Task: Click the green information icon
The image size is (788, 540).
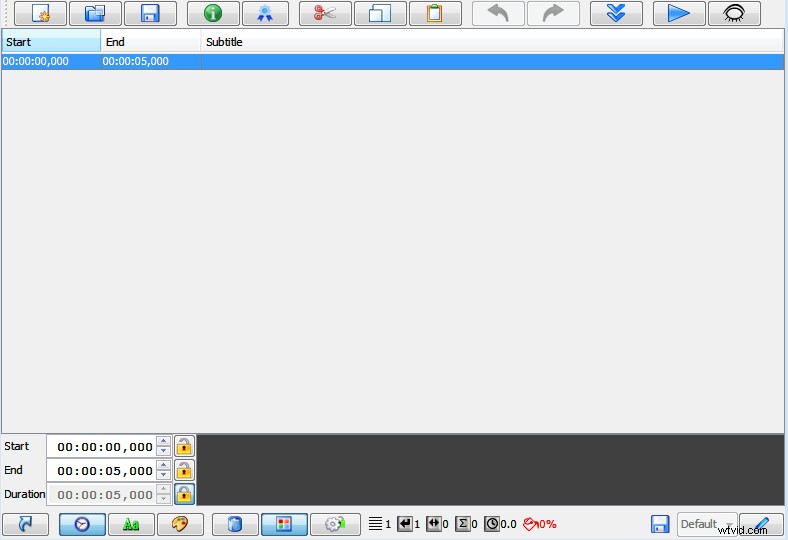Action: tap(213, 14)
